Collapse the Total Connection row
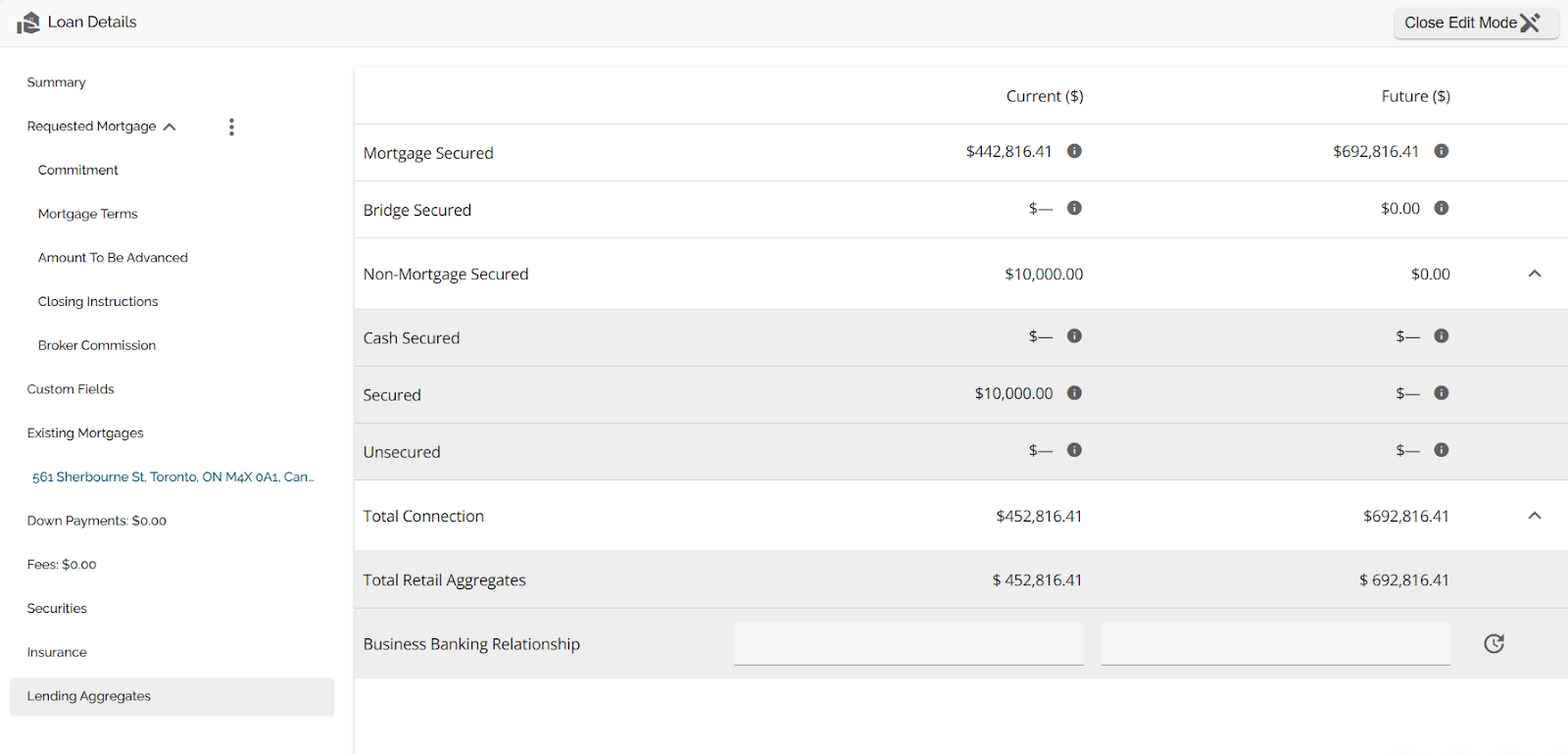The image size is (1568, 754). [x=1535, y=516]
